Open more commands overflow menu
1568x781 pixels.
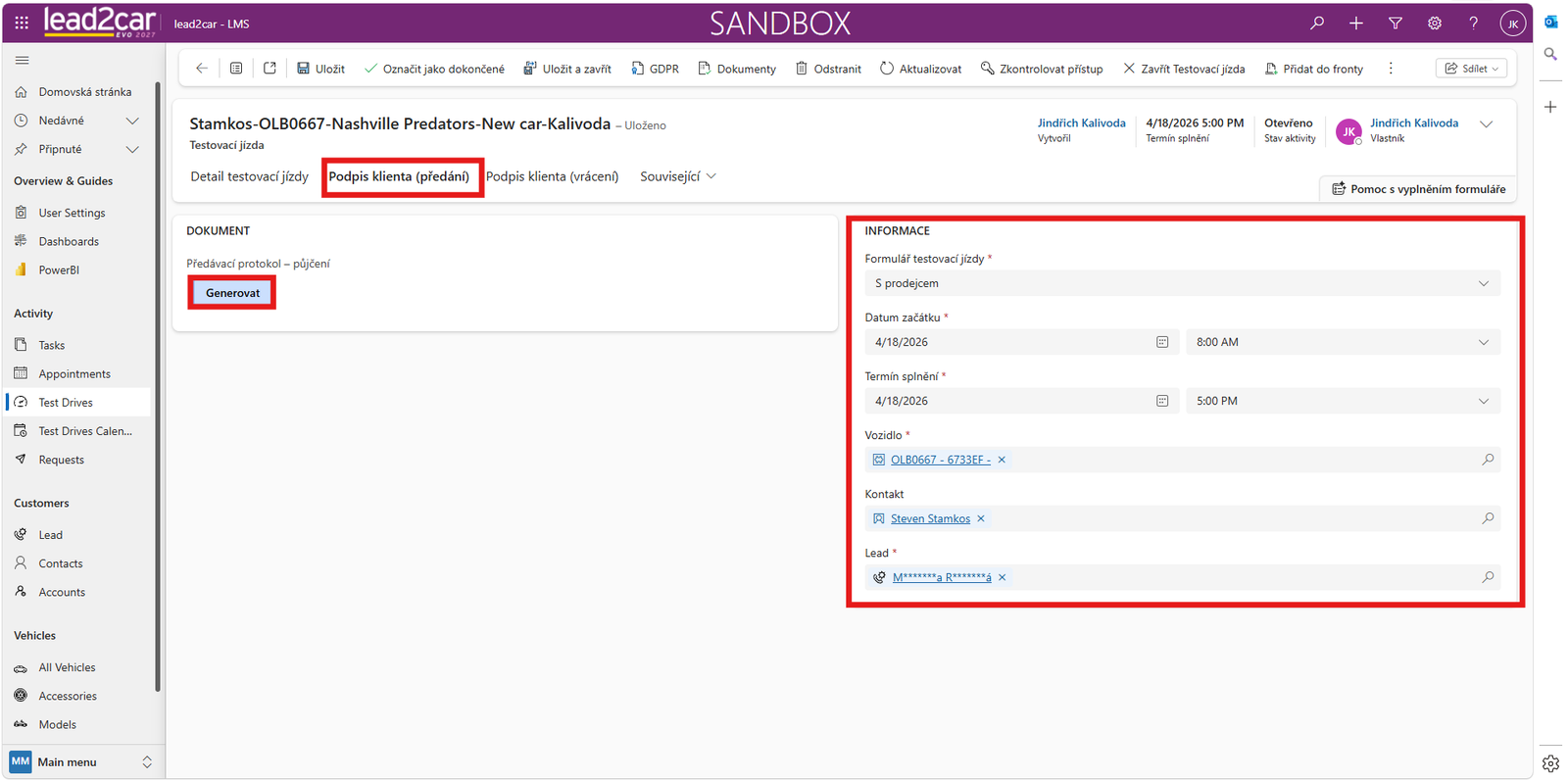(x=1391, y=69)
